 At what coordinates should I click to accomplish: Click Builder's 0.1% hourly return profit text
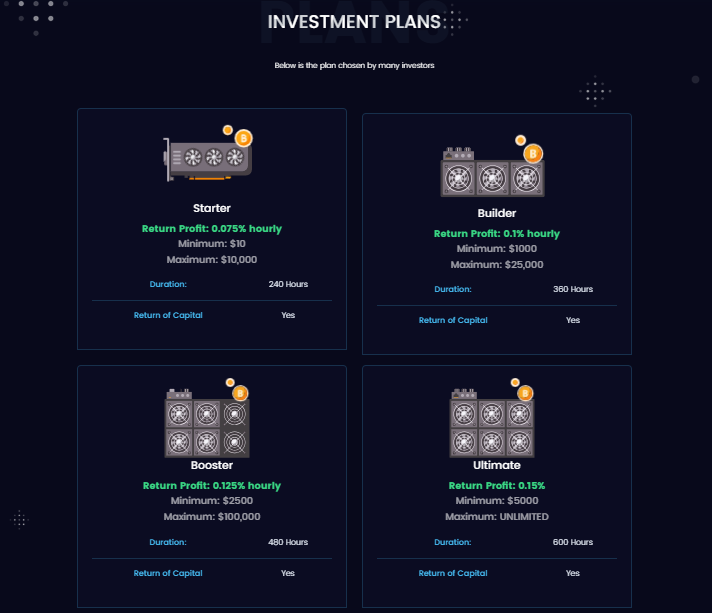pyautogui.click(x=497, y=233)
